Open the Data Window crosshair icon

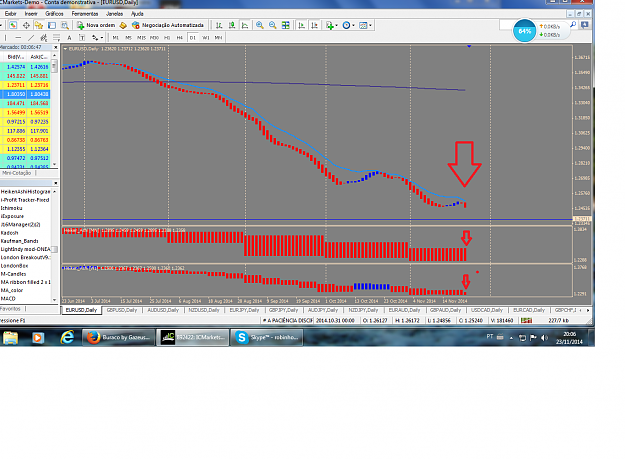26,25
